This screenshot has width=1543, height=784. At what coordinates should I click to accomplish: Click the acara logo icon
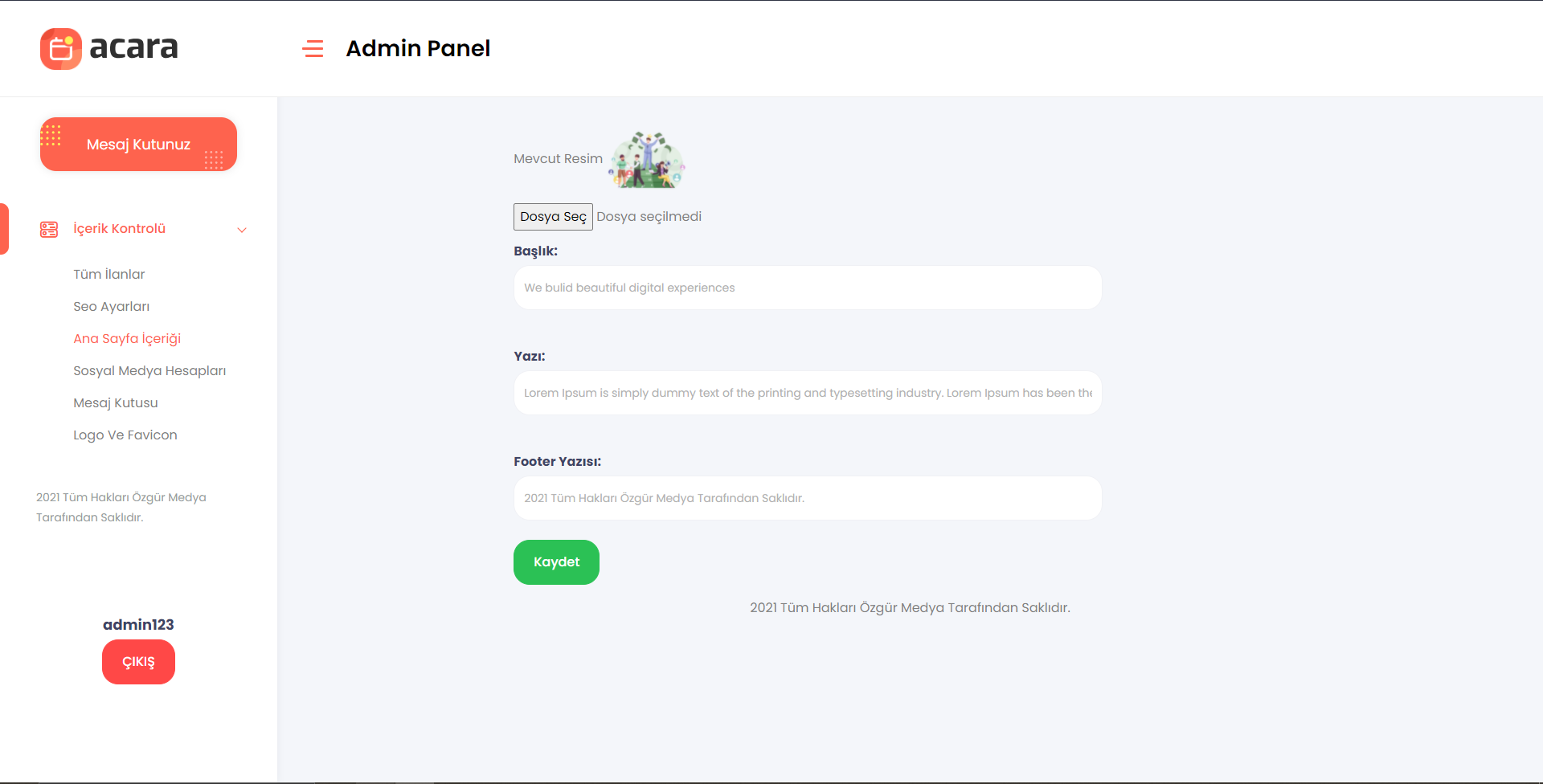61,49
